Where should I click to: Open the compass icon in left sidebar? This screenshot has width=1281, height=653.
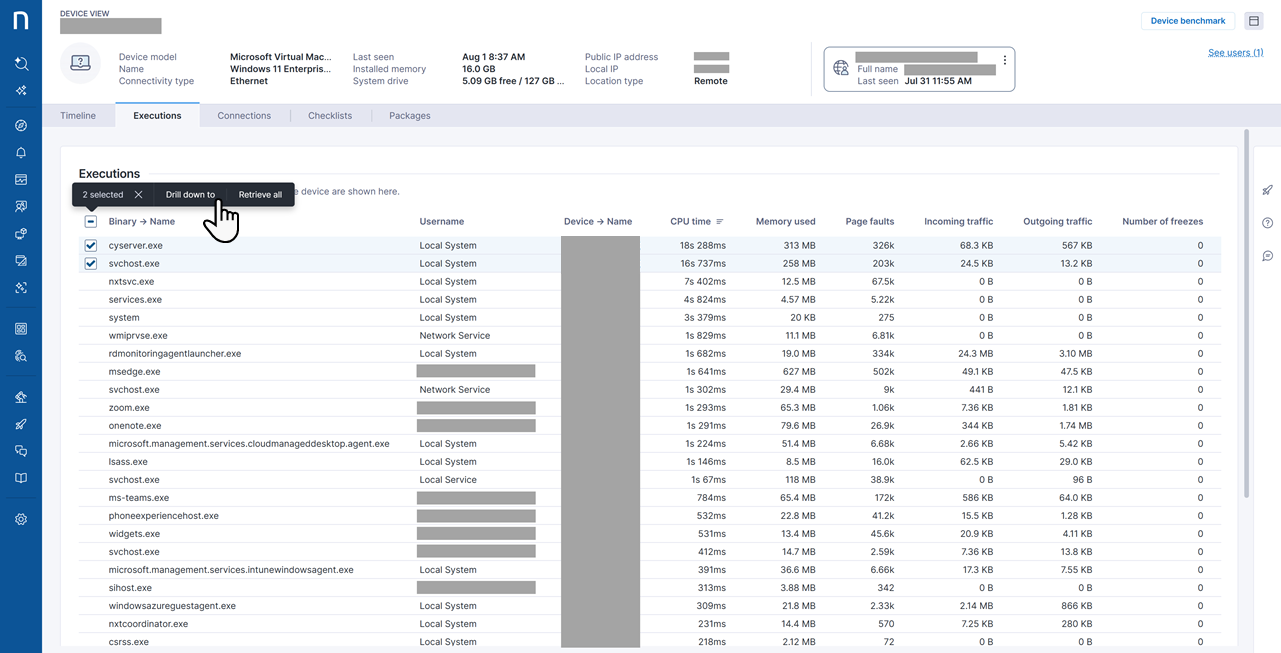[21, 126]
